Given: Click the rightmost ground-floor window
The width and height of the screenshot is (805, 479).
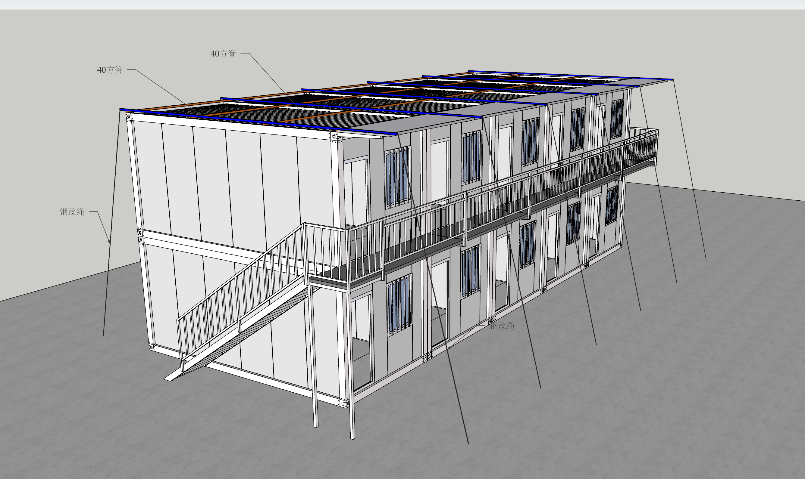Looking at the screenshot, I should 612,204.
